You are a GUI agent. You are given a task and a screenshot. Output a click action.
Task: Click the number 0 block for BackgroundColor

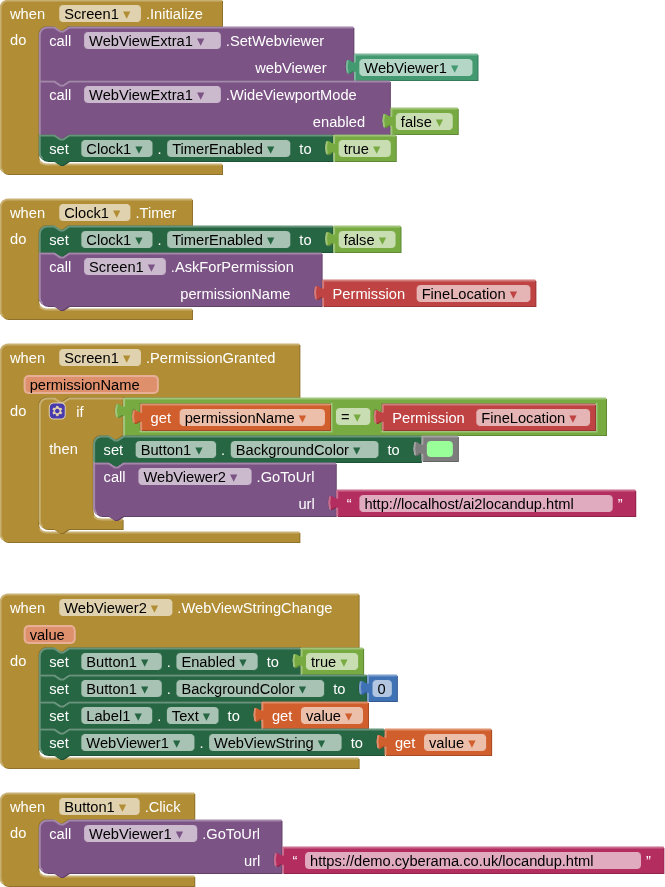[381, 689]
